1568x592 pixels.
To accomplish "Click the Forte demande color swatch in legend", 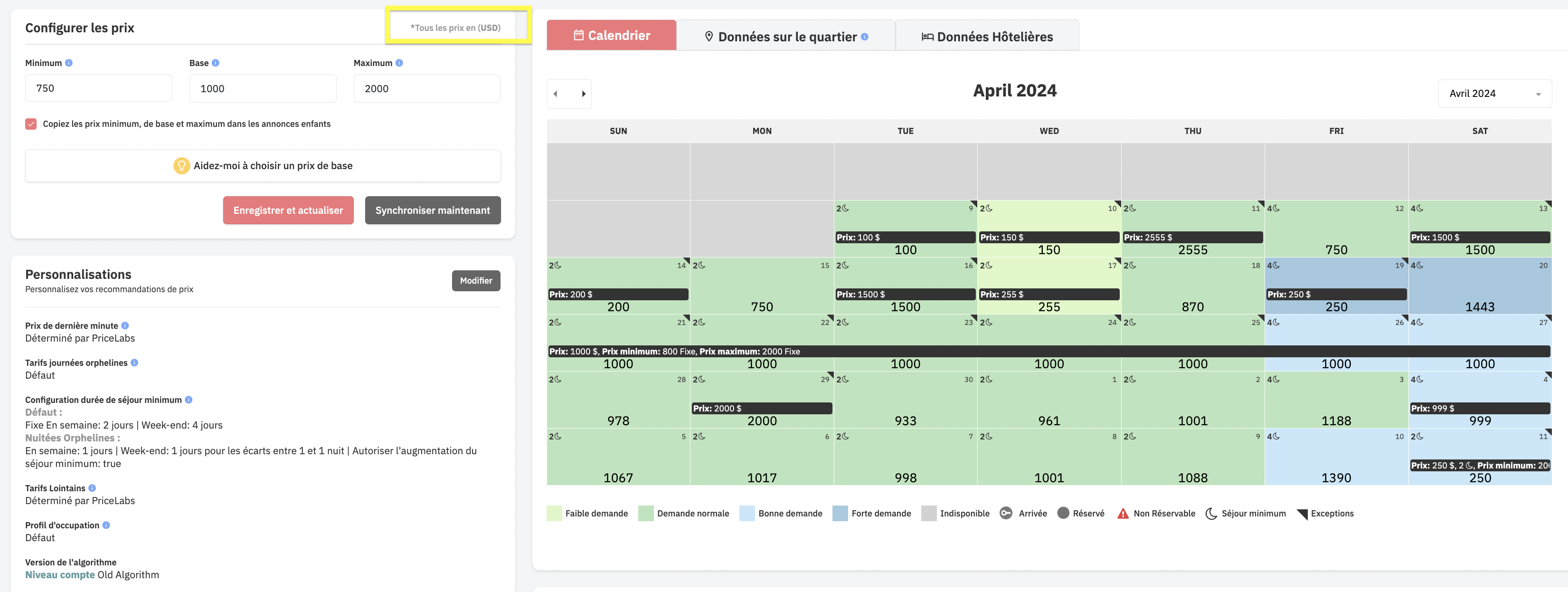I will pyautogui.click(x=840, y=514).
